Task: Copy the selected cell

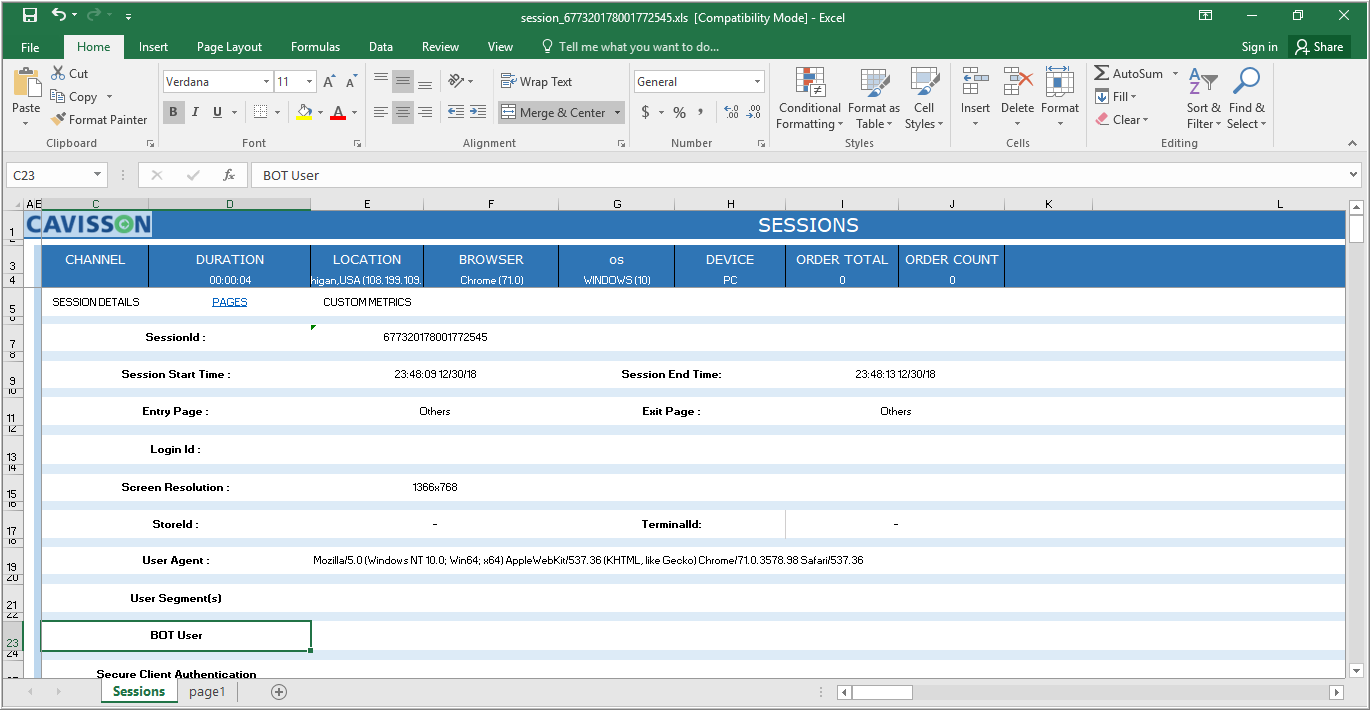Action: tap(73, 97)
